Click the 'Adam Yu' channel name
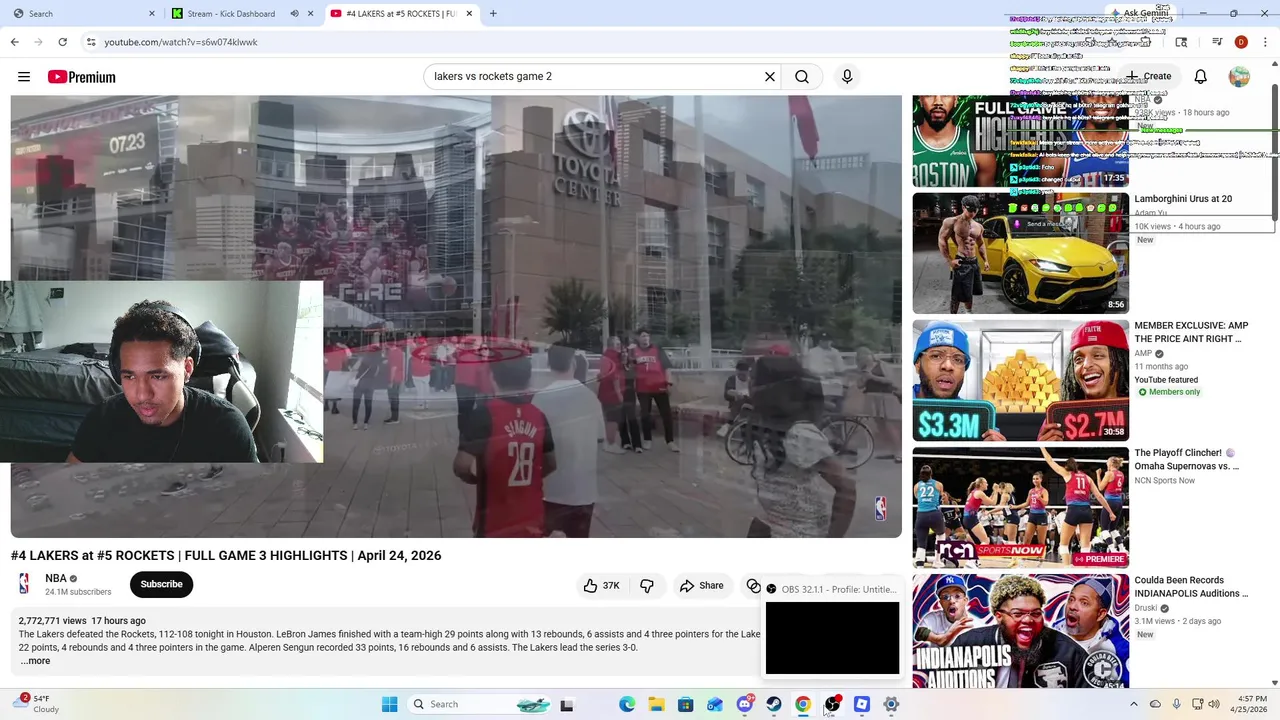Viewport: 1280px width, 720px height. click(x=1150, y=213)
